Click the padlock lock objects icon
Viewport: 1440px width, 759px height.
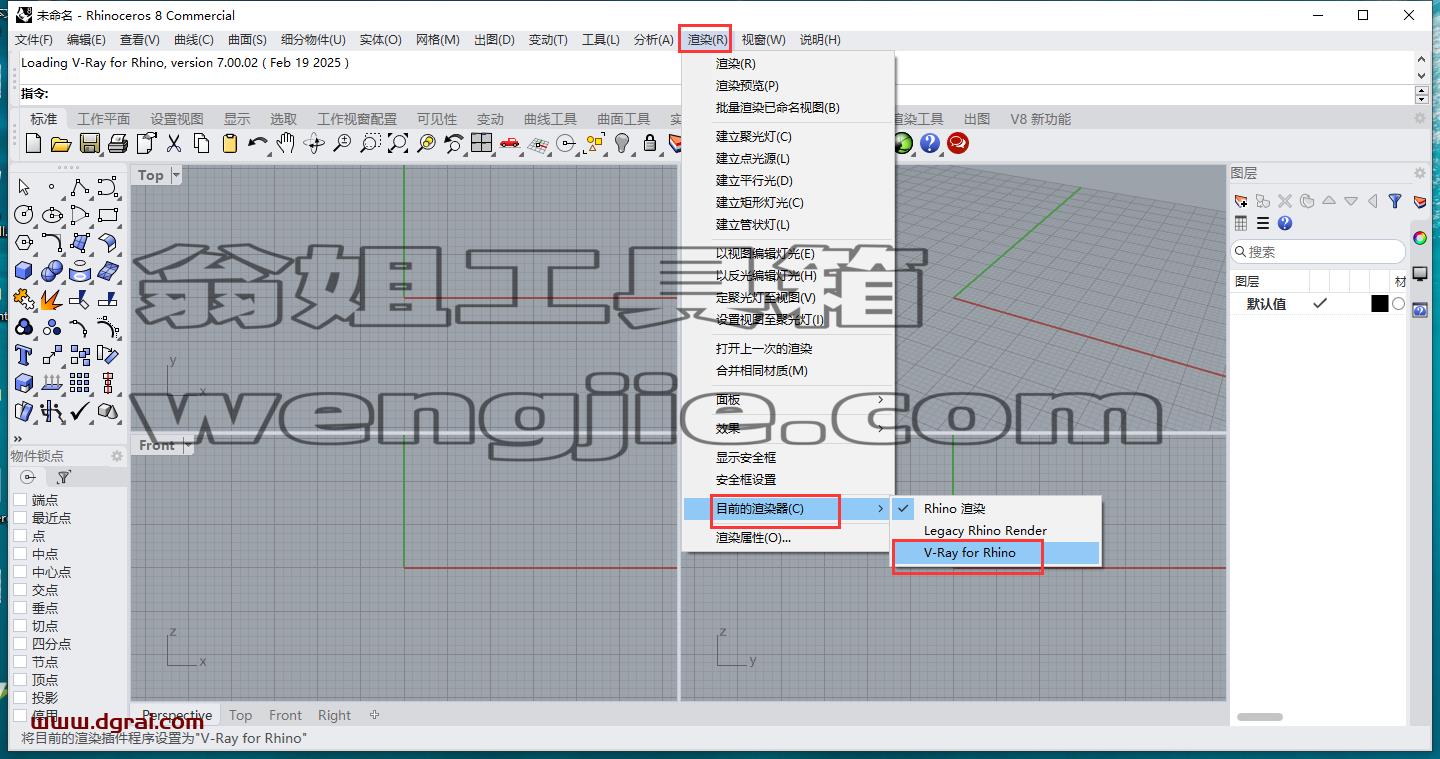650,143
